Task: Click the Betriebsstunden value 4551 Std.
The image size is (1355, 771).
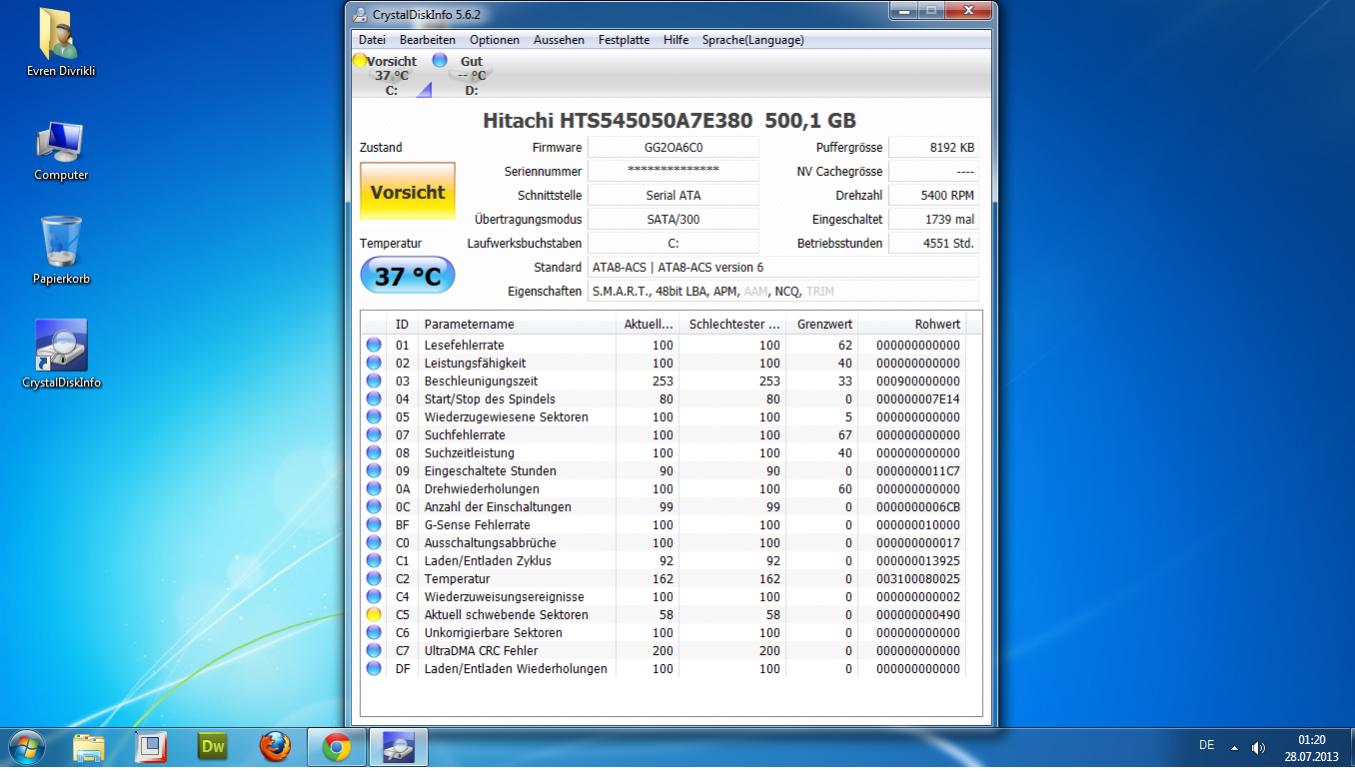Action: tap(933, 243)
